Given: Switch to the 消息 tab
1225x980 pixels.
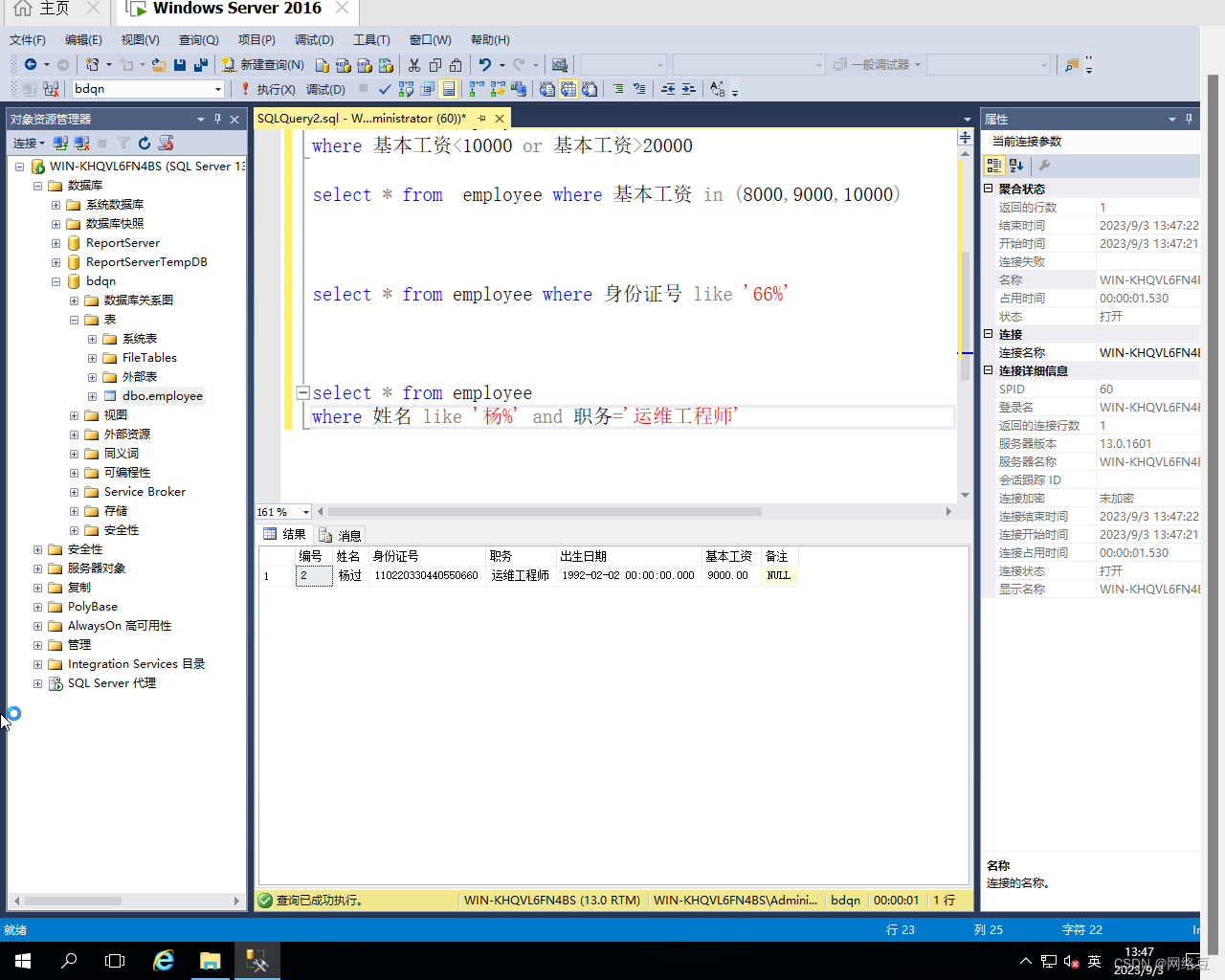Looking at the screenshot, I should [341, 535].
